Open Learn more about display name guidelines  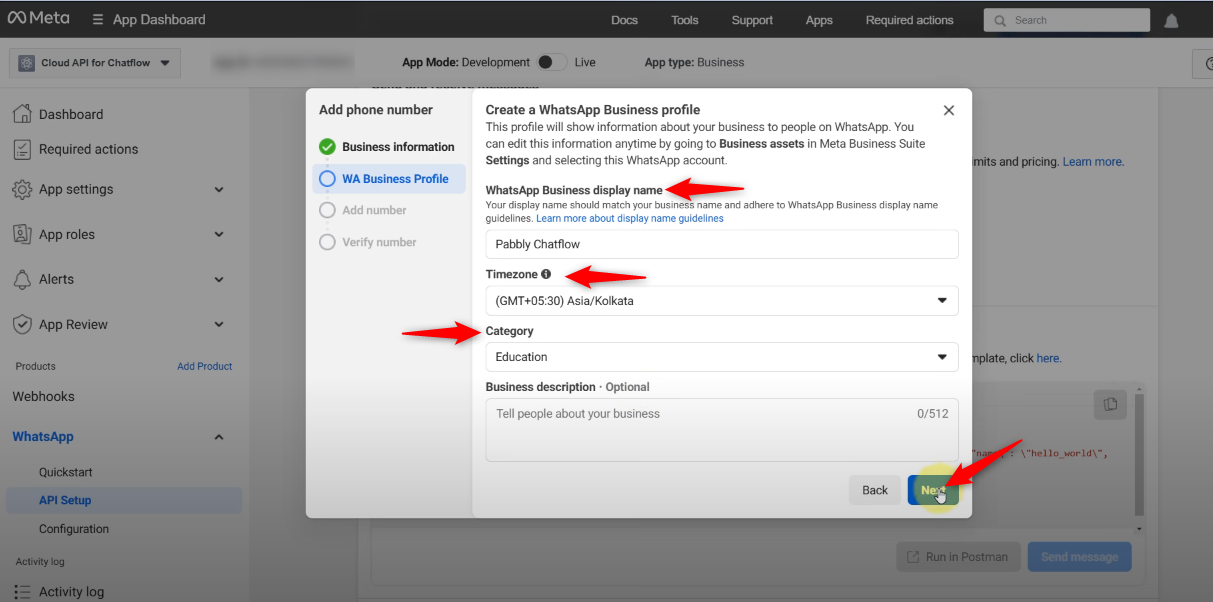click(630, 218)
